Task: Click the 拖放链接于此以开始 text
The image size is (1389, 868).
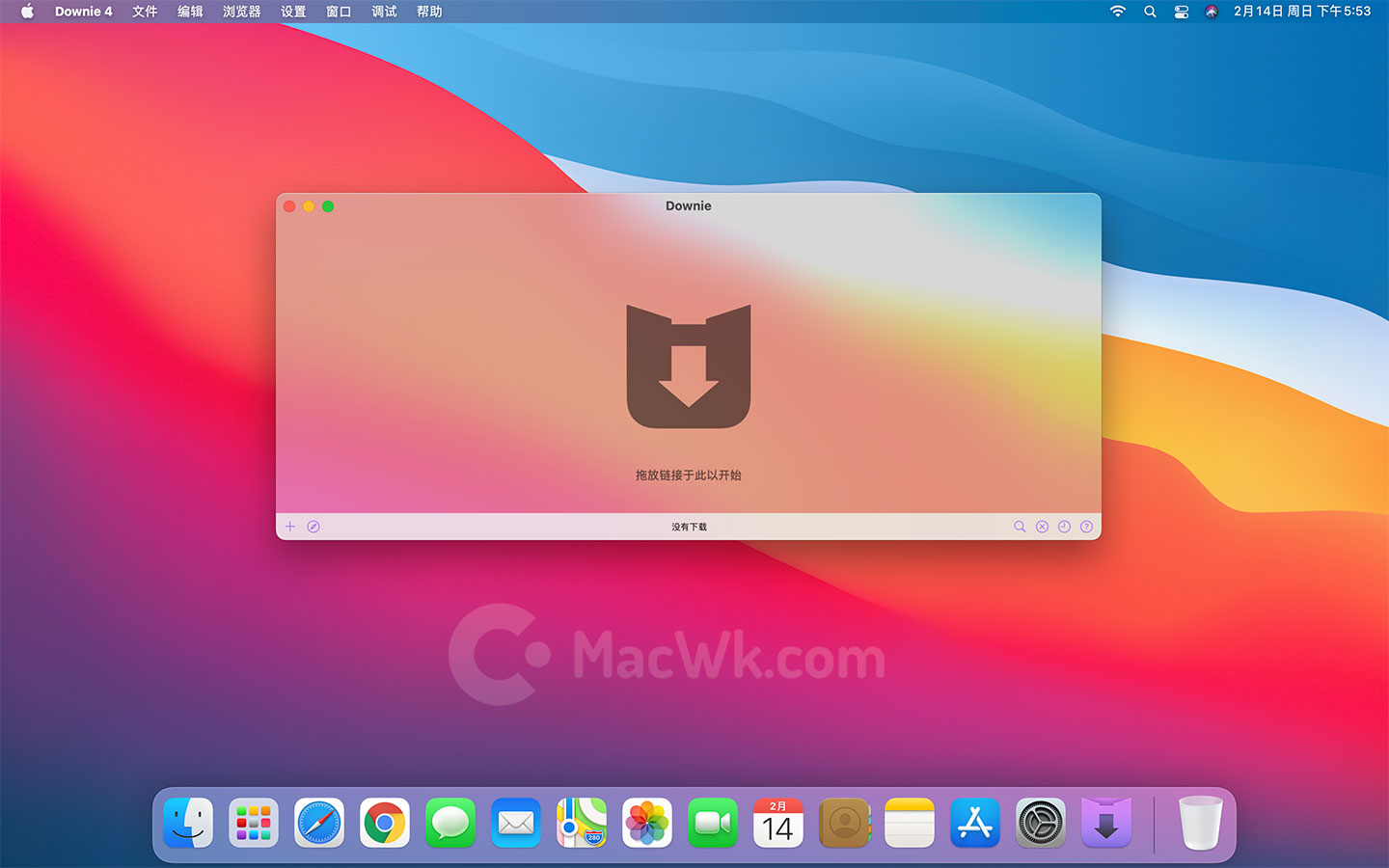Action: coord(689,475)
